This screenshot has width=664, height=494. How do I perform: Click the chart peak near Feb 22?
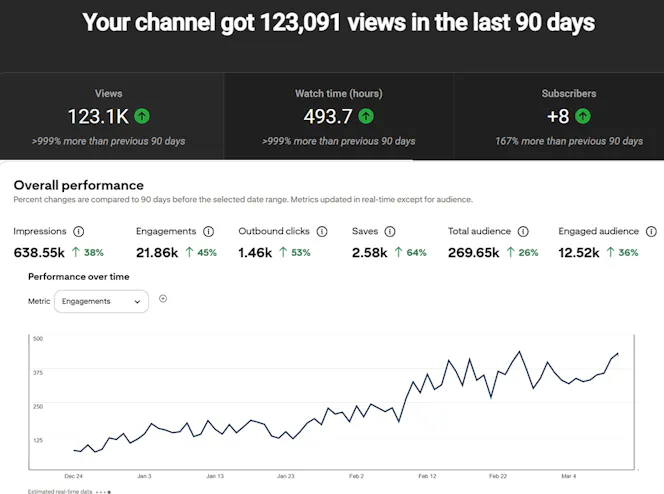tap(520, 351)
